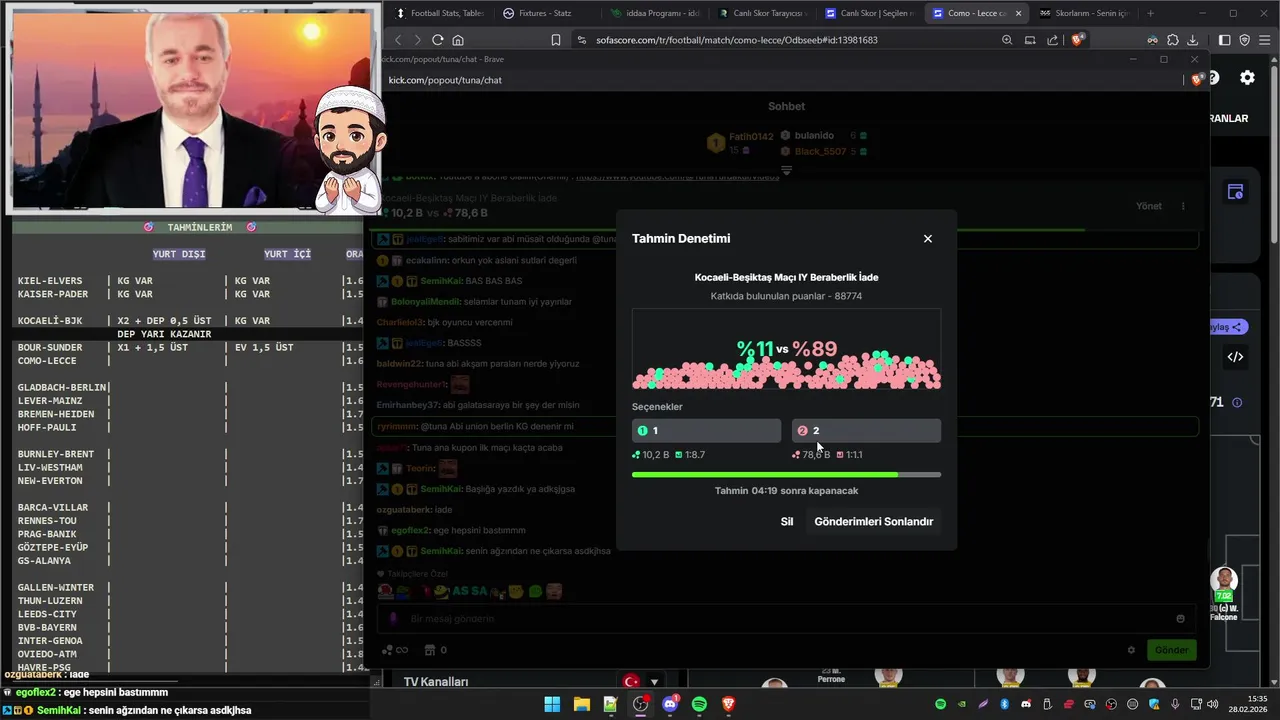This screenshot has height=720, width=1280.
Task: Close the Tahmin Denetimi dialog
Action: tap(927, 239)
